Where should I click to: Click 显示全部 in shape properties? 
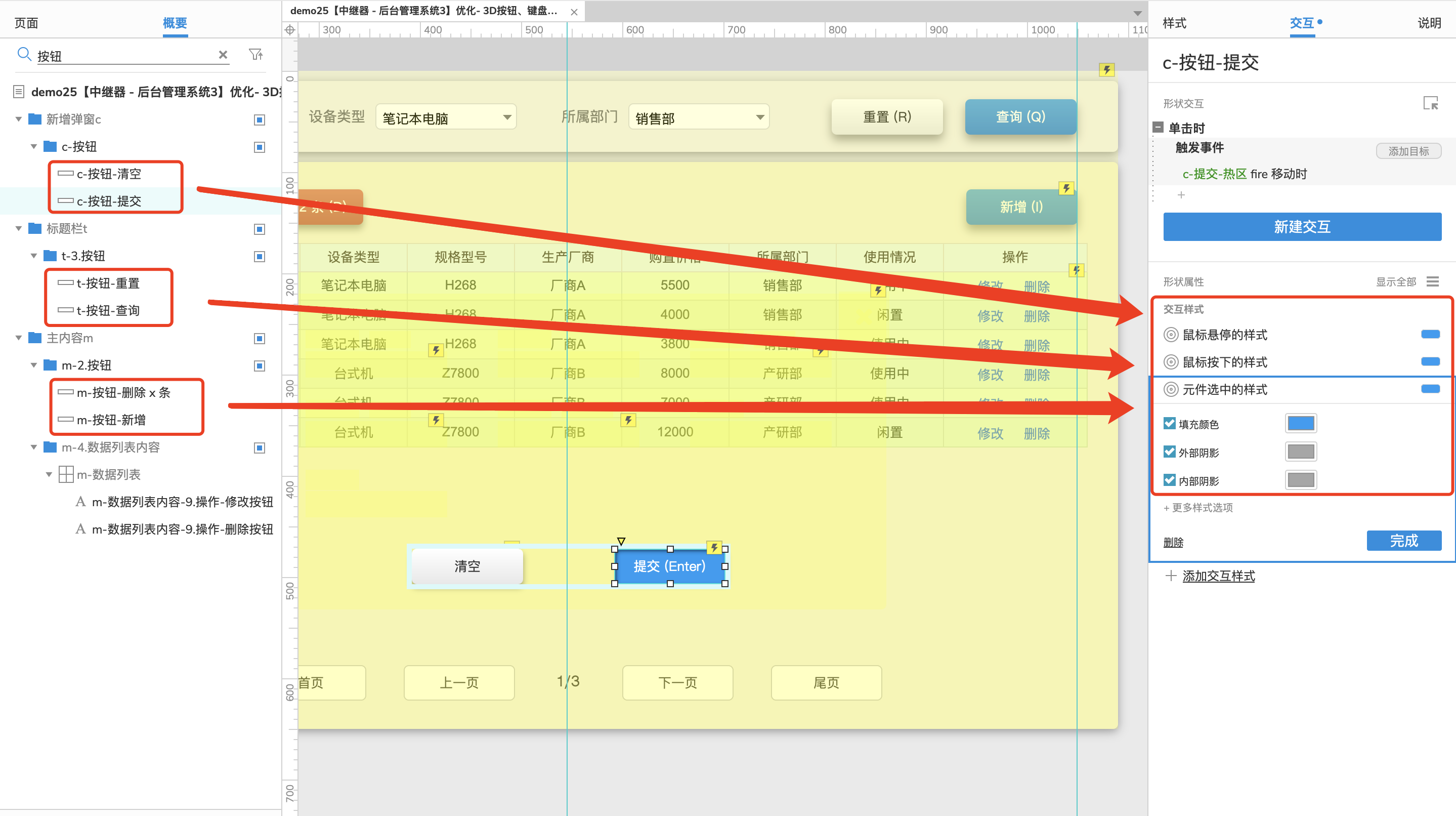(1395, 281)
